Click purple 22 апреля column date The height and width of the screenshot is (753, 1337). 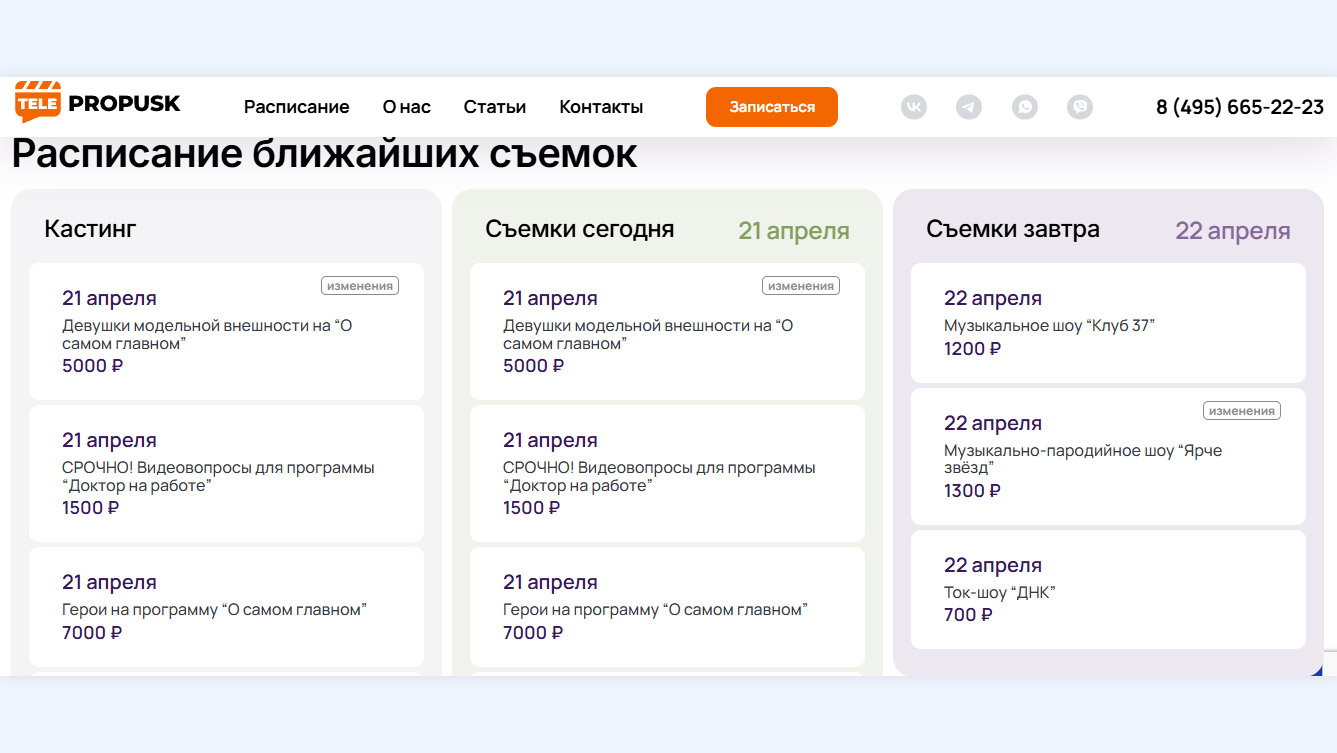(1233, 231)
